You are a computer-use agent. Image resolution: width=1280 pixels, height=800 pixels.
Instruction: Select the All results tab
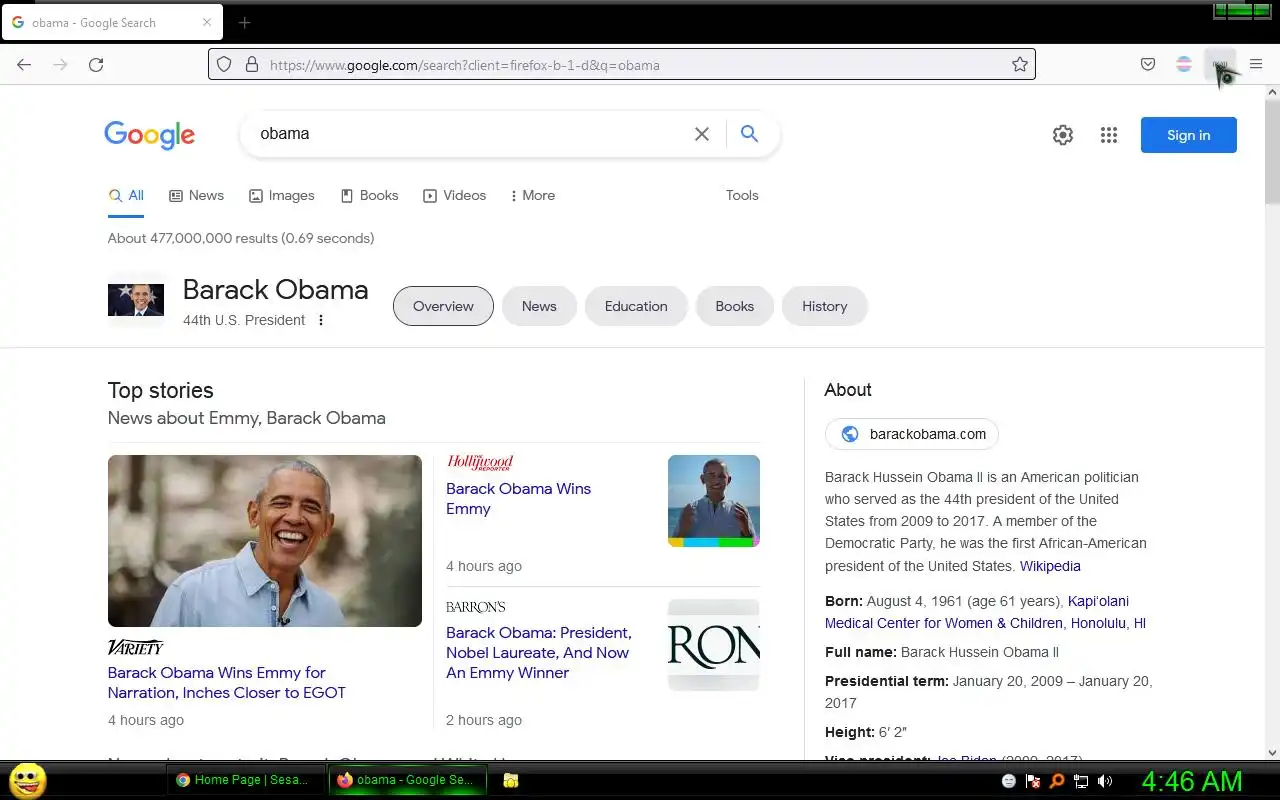coord(126,195)
